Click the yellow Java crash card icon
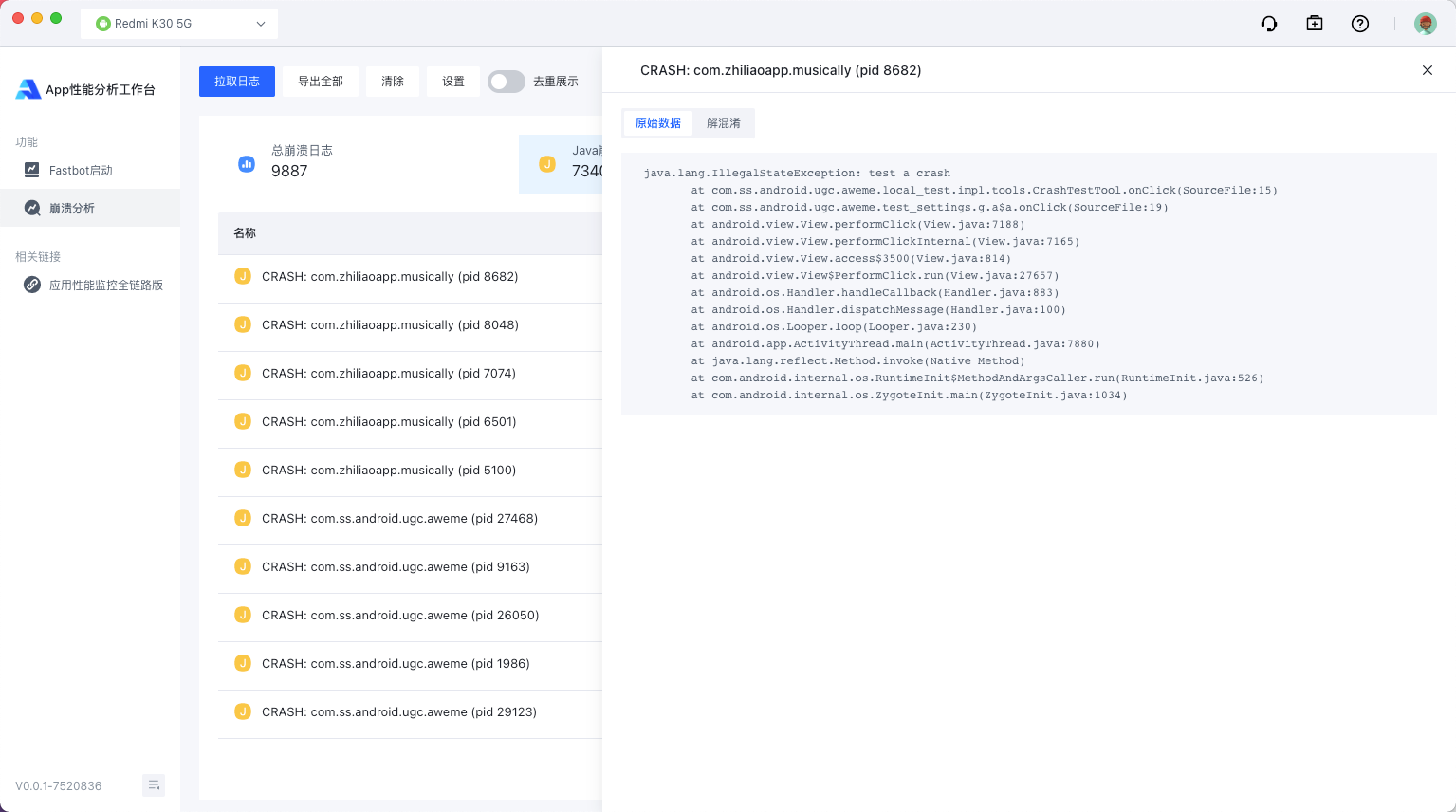Image resolution: width=1456 pixels, height=812 pixels. [547, 164]
